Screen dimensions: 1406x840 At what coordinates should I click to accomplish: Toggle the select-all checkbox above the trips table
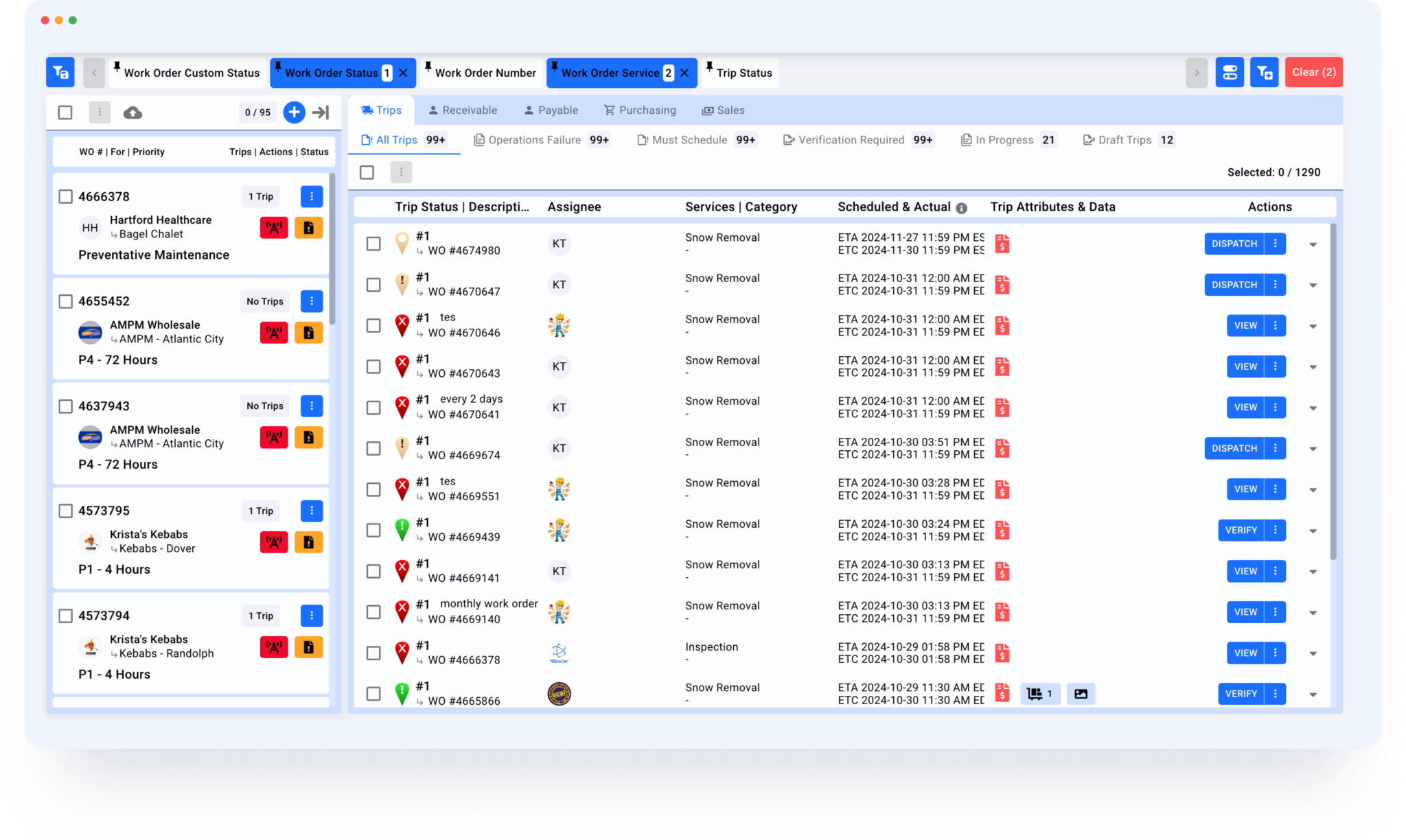point(367,172)
